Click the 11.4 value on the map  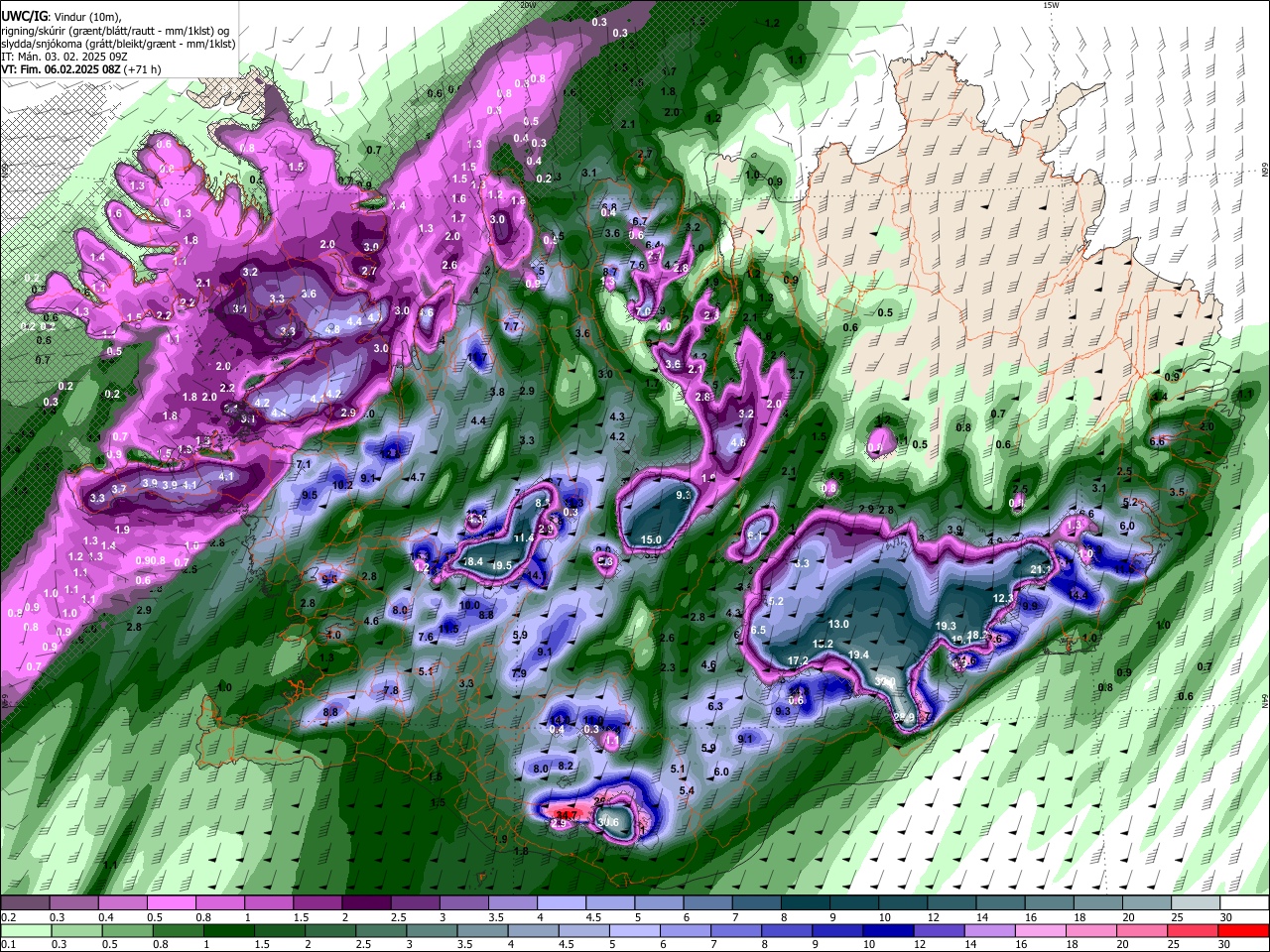coord(524,538)
